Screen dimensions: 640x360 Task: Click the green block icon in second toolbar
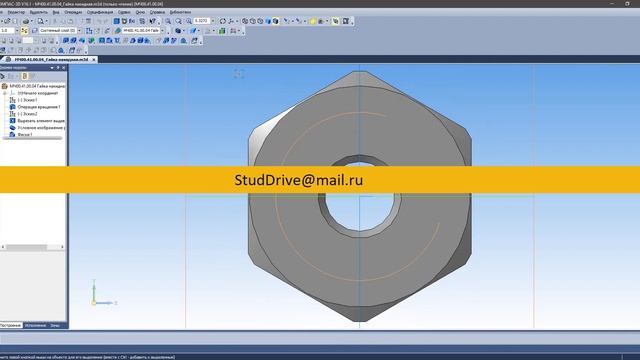point(222,31)
